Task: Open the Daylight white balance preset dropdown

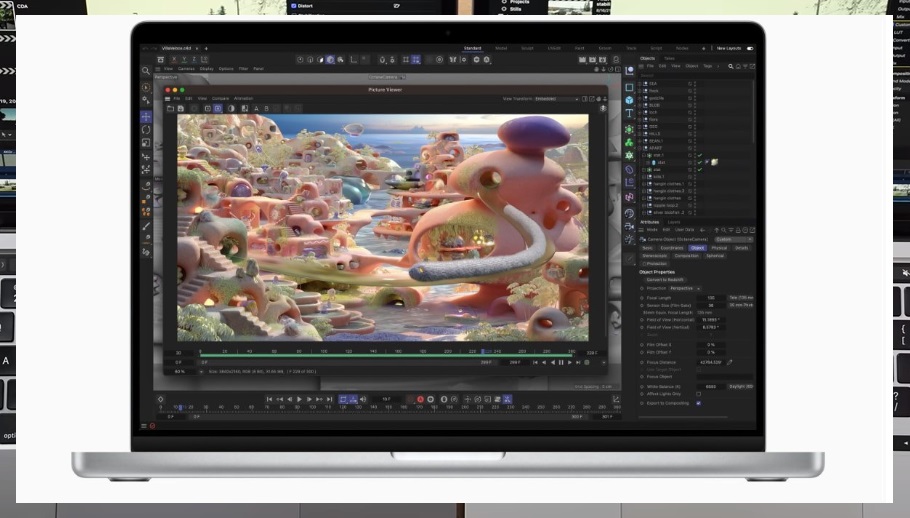Action: (741, 386)
